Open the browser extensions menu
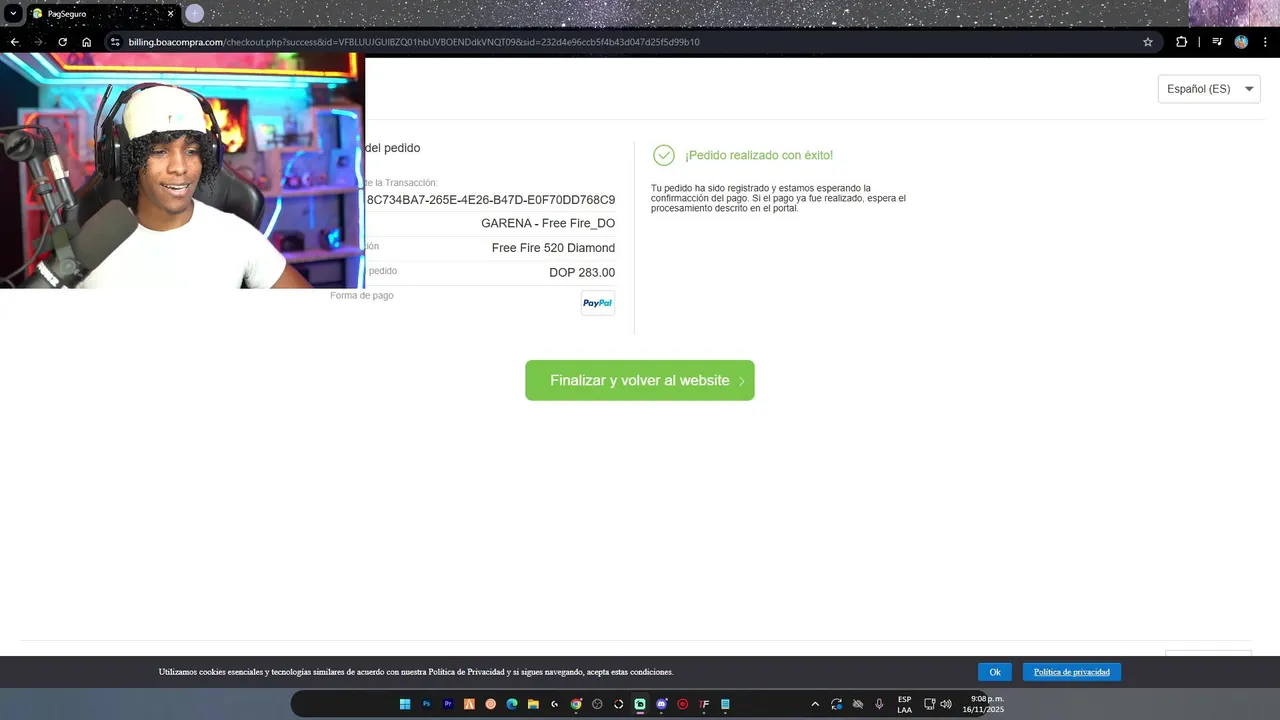This screenshot has width=1280, height=720. tap(1181, 42)
